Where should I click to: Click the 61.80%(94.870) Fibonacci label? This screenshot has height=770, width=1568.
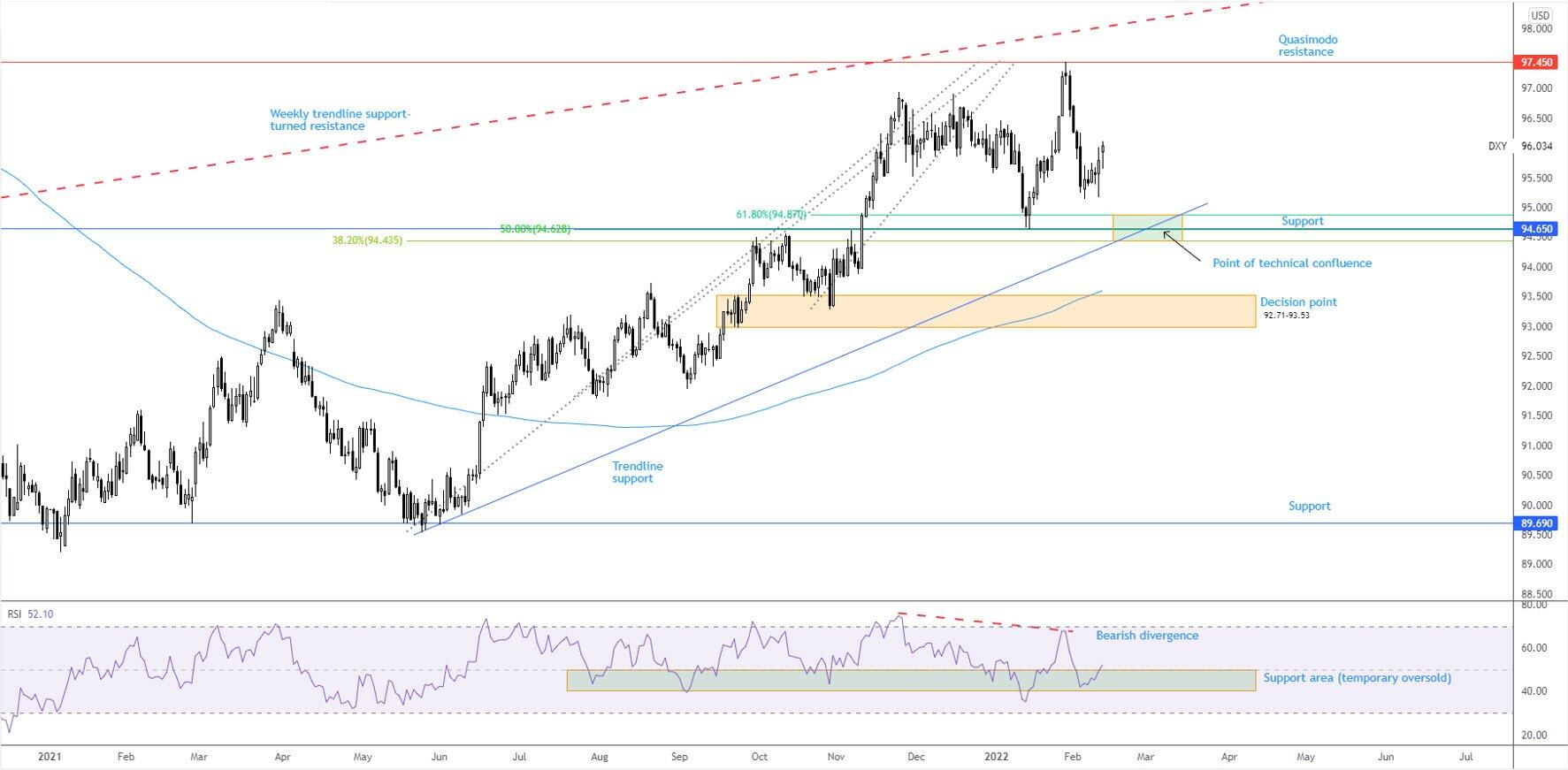tap(770, 215)
